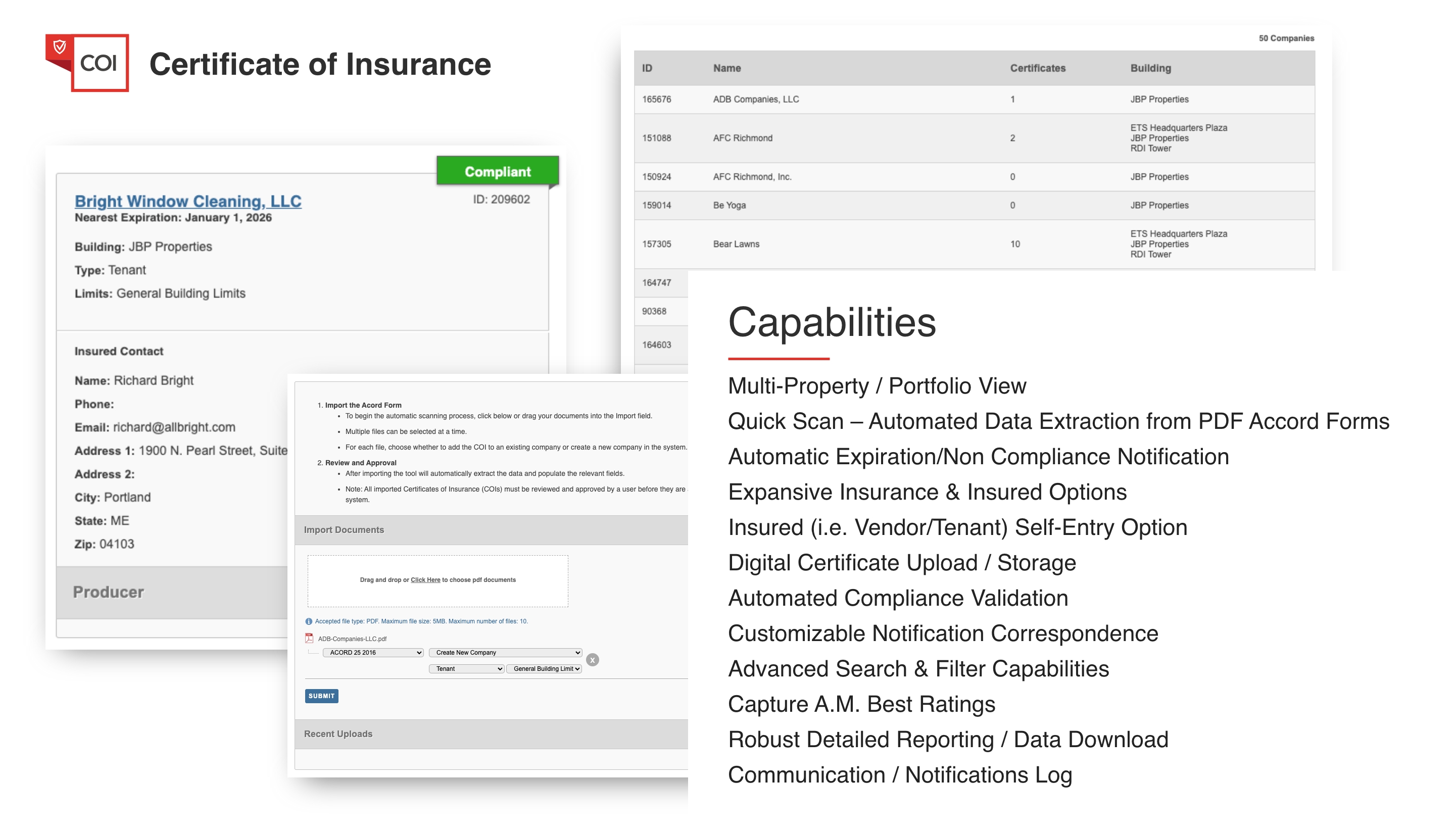
Task: Click ID 90368 in the table
Action: (654, 311)
